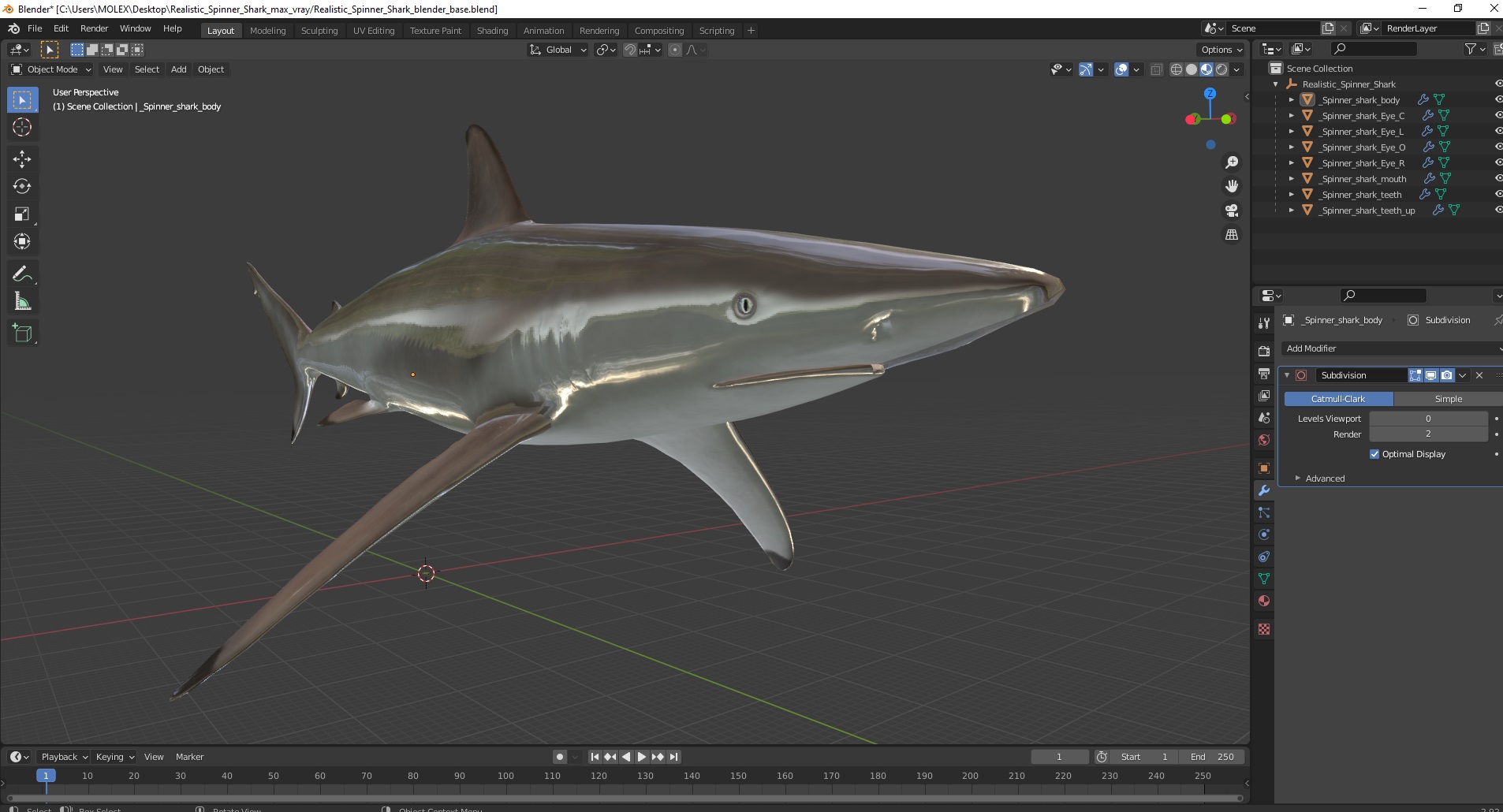This screenshot has width=1503, height=812.
Task: Open the Render properties tab
Action: 1264,351
